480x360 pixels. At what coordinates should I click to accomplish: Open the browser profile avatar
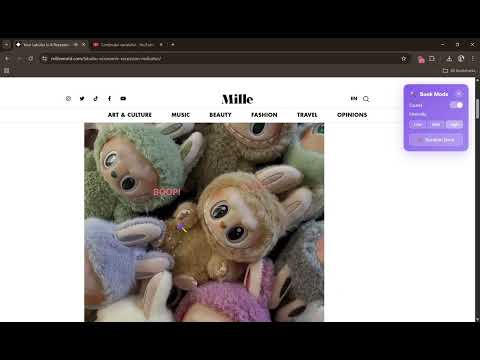tap(461, 59)
